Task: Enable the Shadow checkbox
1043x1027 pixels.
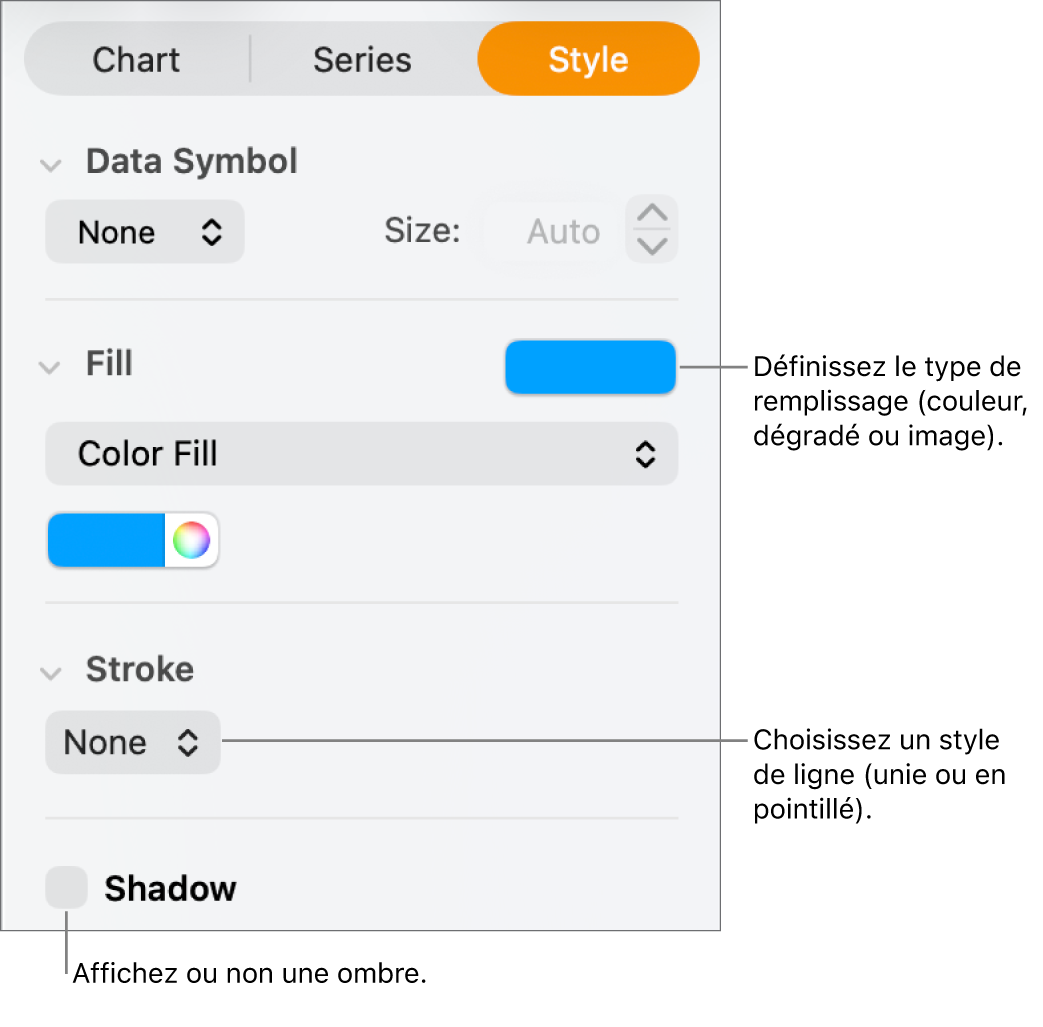Action: click(x=65, y=888)
